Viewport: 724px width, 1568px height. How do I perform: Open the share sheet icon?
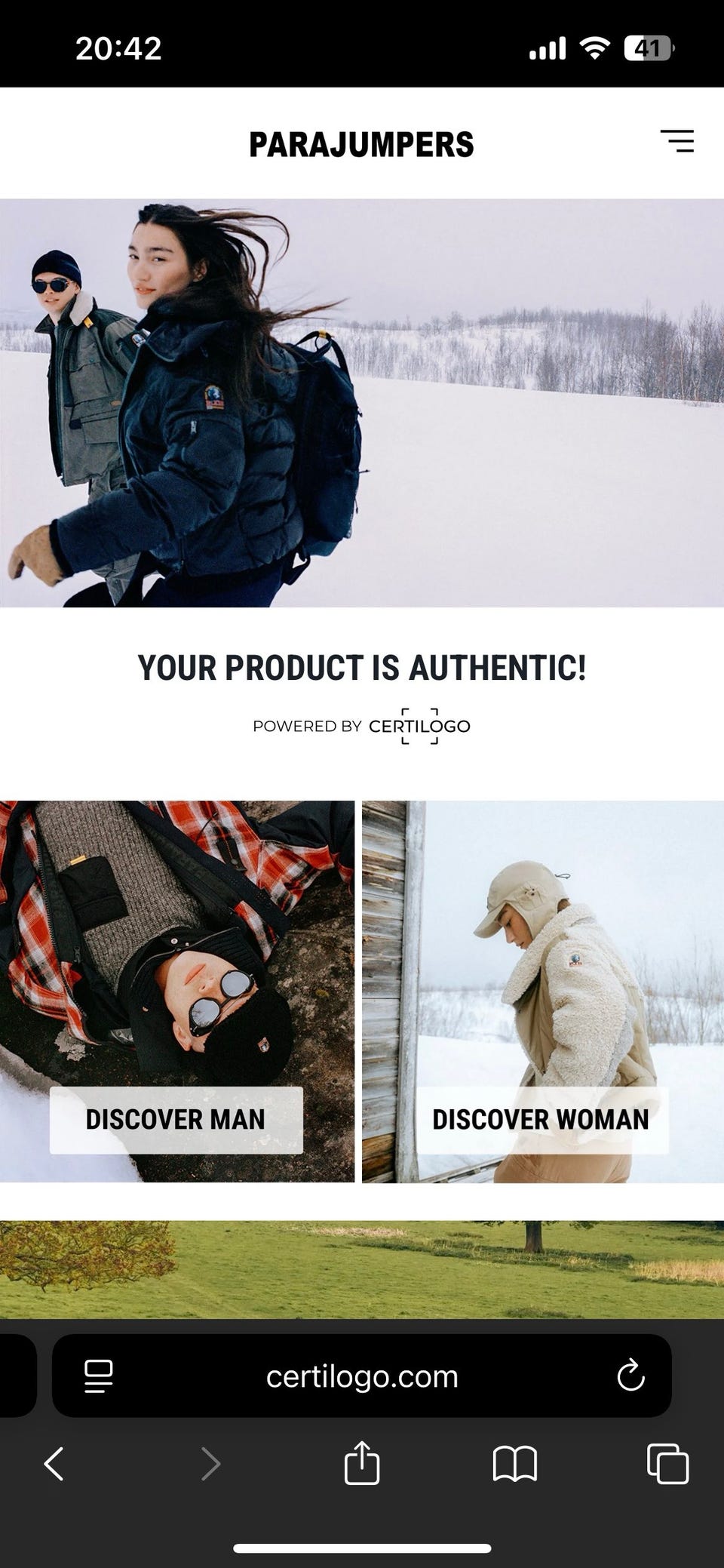[x=362, y=1462]
